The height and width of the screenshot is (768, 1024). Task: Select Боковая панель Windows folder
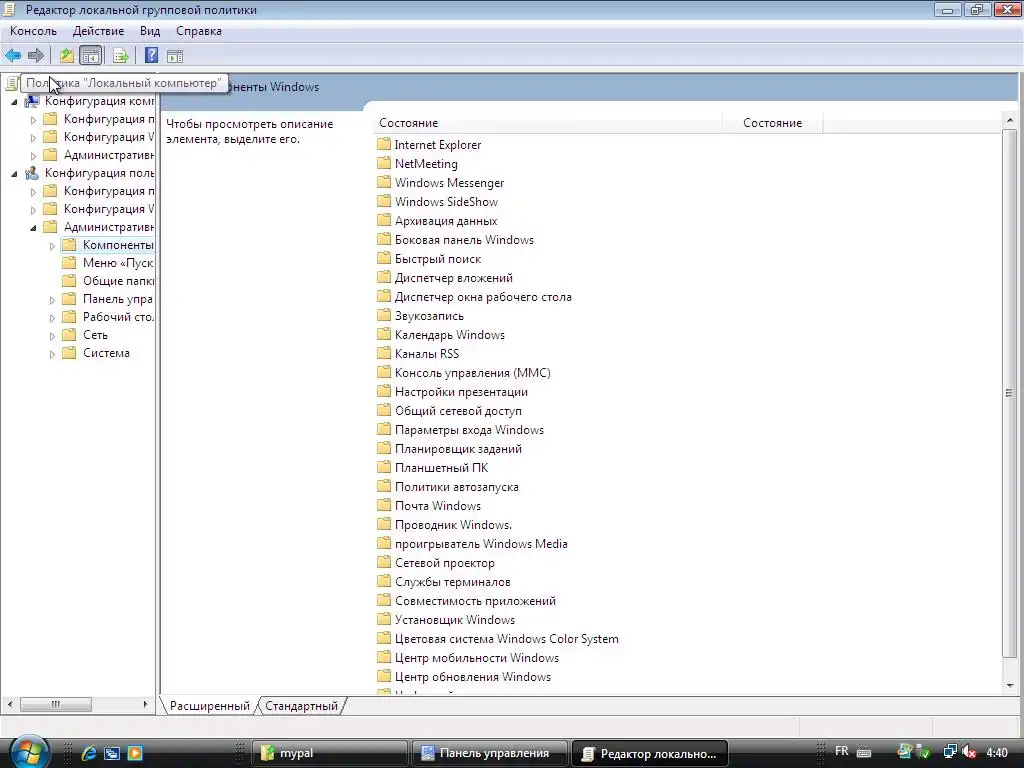point(455,240)
